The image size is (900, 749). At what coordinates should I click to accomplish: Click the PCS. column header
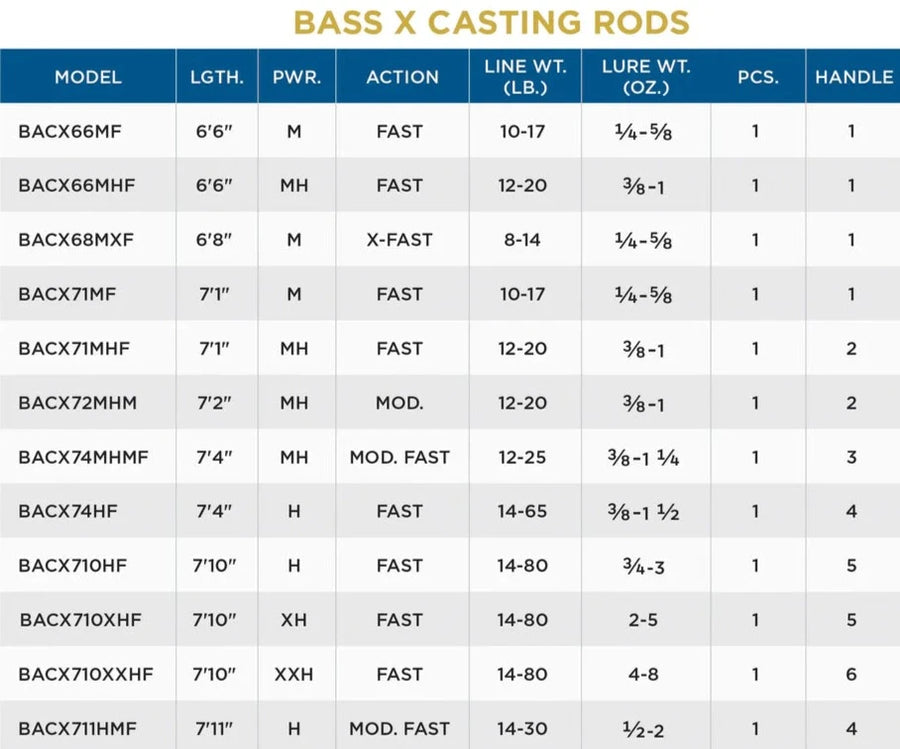[x=757, y=77]
